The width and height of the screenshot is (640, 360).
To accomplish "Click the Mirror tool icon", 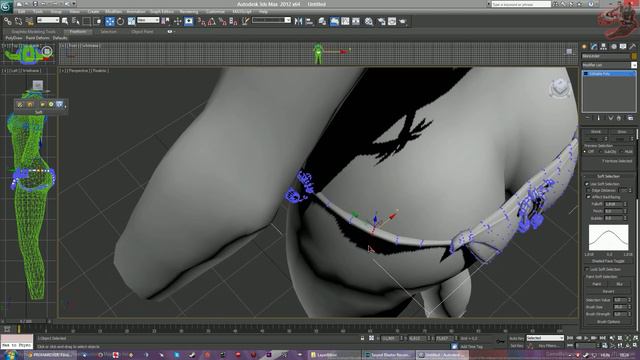I will (298, 21).
